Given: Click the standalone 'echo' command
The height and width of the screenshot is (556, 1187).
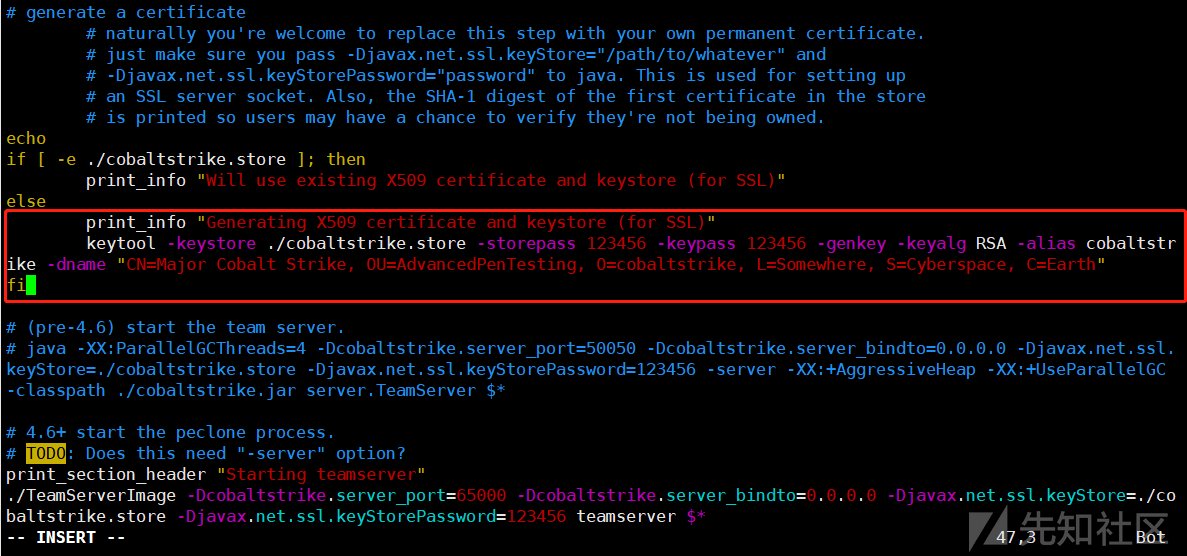Looking at the screenshot, I should (26, 139).
